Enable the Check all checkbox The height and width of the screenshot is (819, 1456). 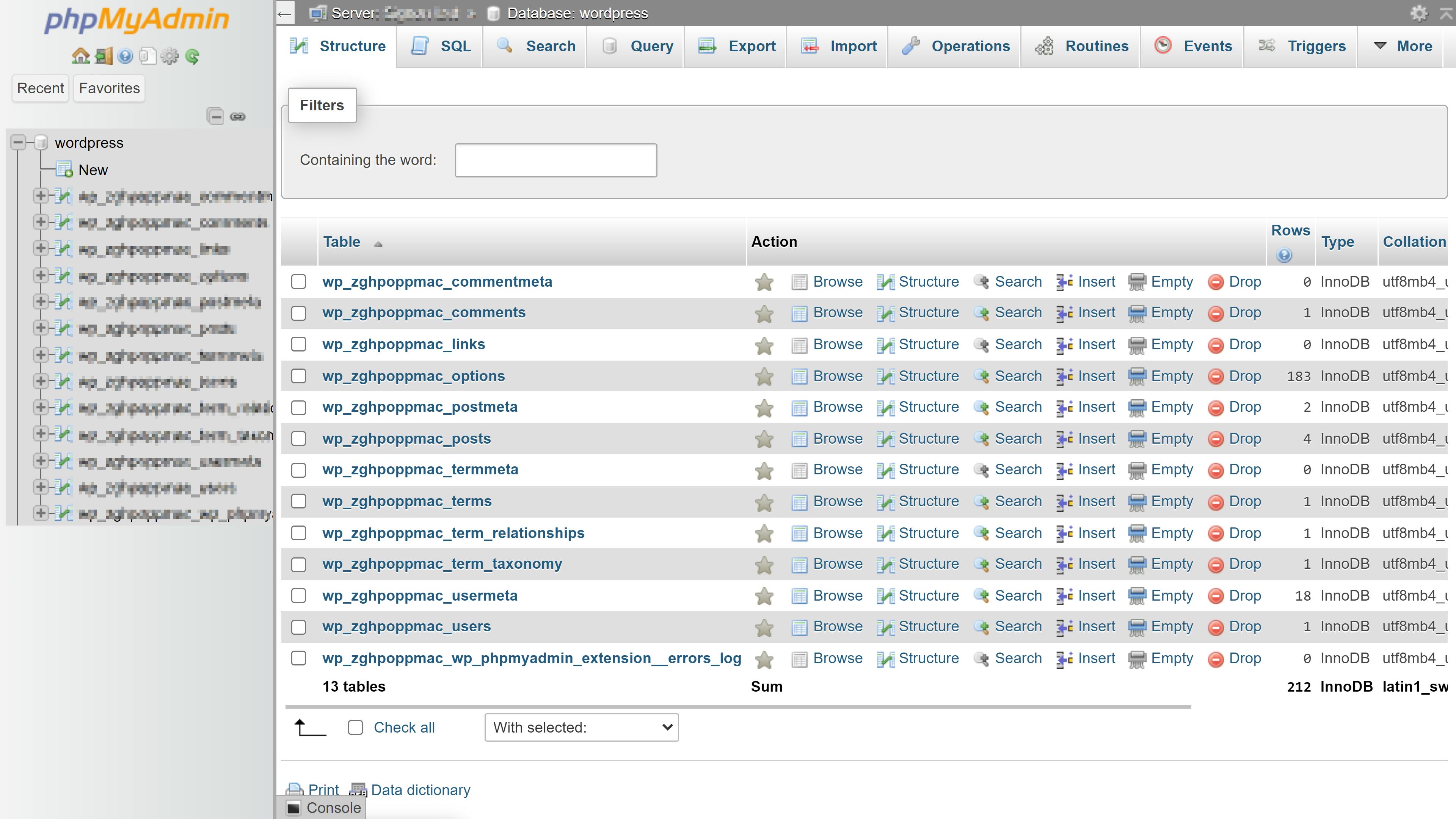355,728
